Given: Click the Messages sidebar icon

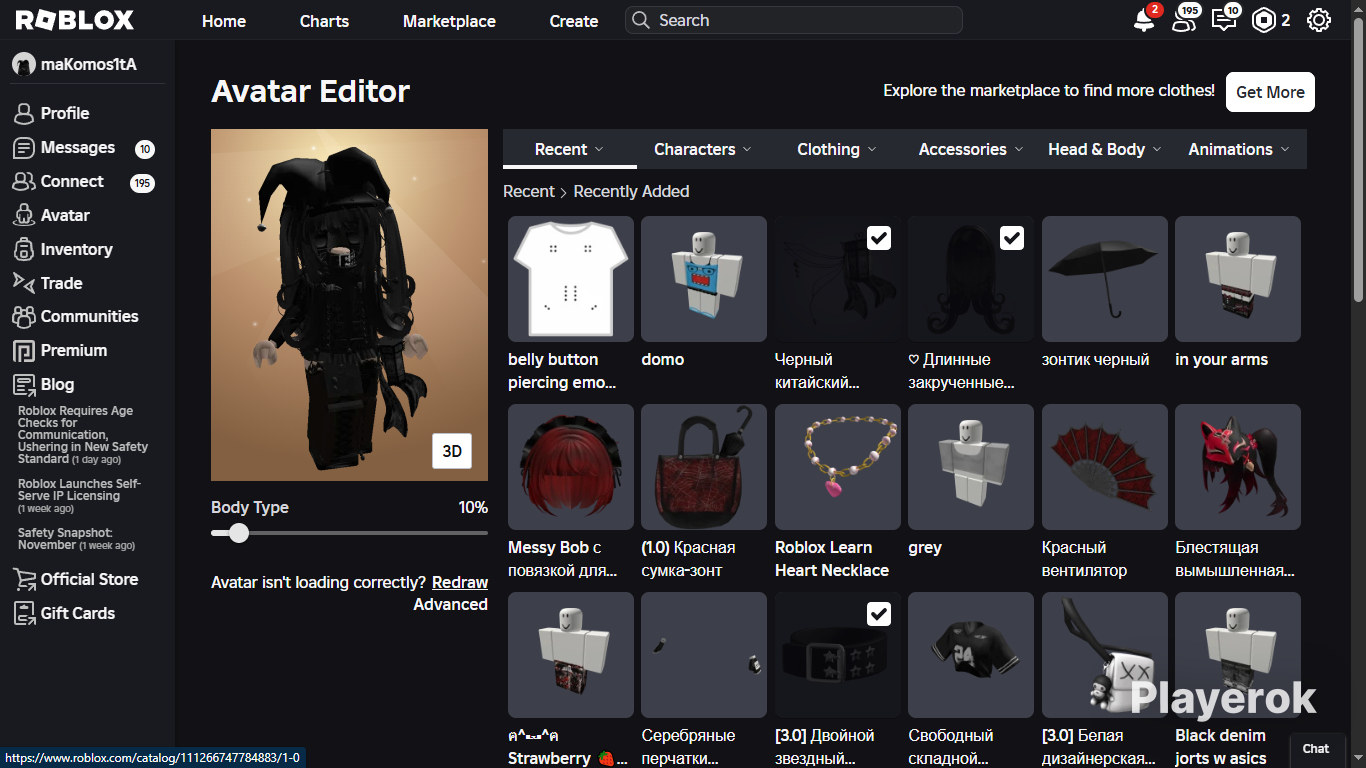Looking at the screenshot, I should tap(24, 148).
